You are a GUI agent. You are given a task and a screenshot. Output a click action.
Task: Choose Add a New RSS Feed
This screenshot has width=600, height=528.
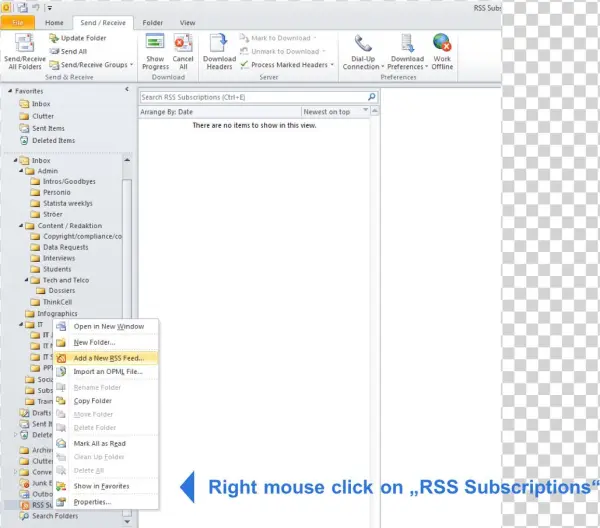tap(108, 357)
